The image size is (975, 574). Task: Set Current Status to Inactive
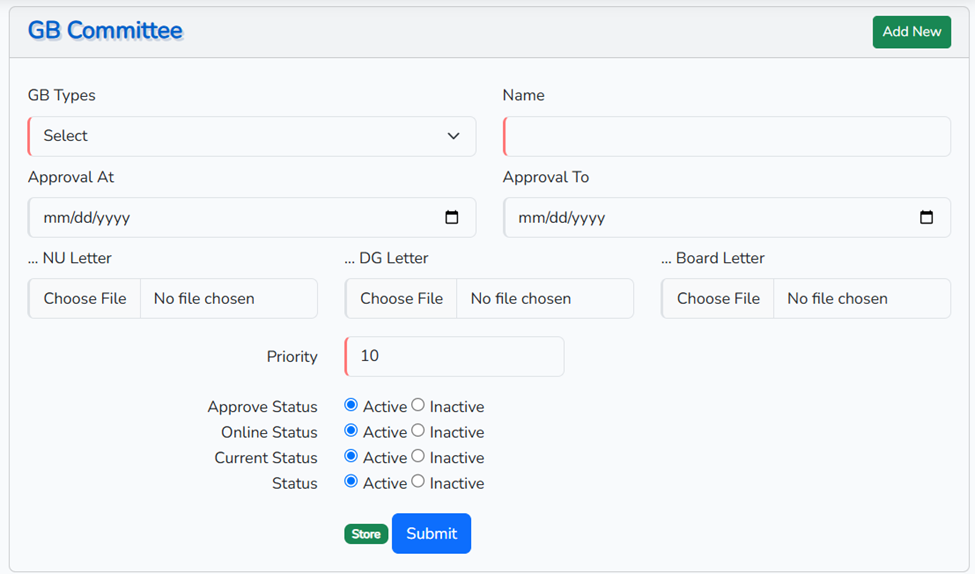[x=418, y=456]
